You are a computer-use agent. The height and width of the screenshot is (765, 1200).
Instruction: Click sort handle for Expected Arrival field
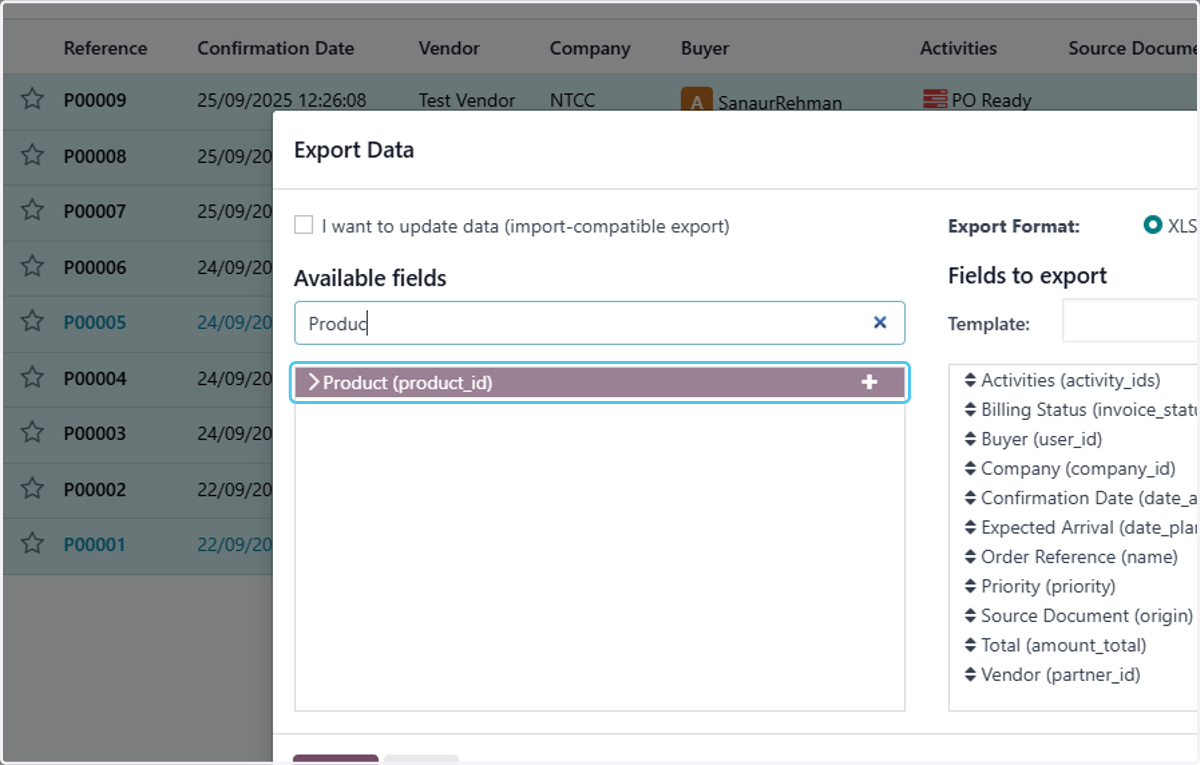[x=970, y=527]
